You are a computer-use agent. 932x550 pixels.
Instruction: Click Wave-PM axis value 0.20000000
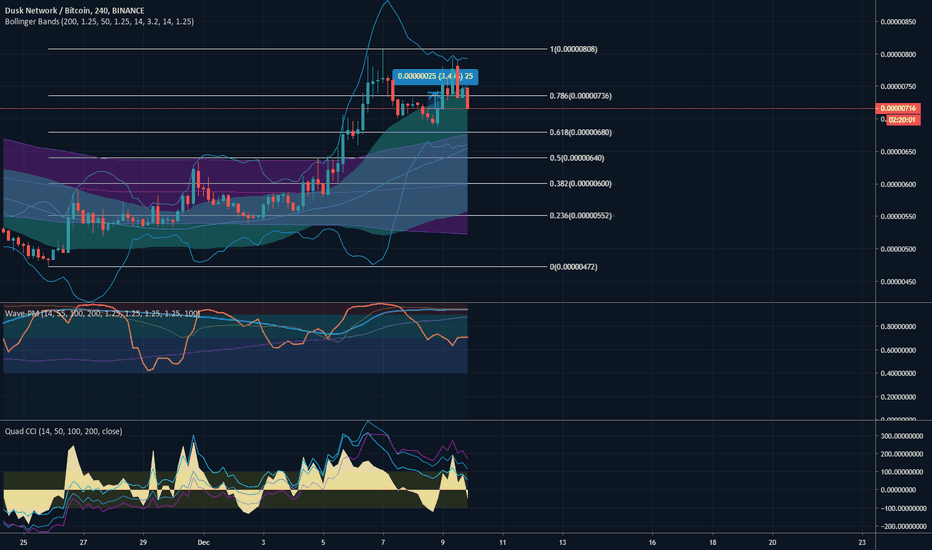(898, 397)
